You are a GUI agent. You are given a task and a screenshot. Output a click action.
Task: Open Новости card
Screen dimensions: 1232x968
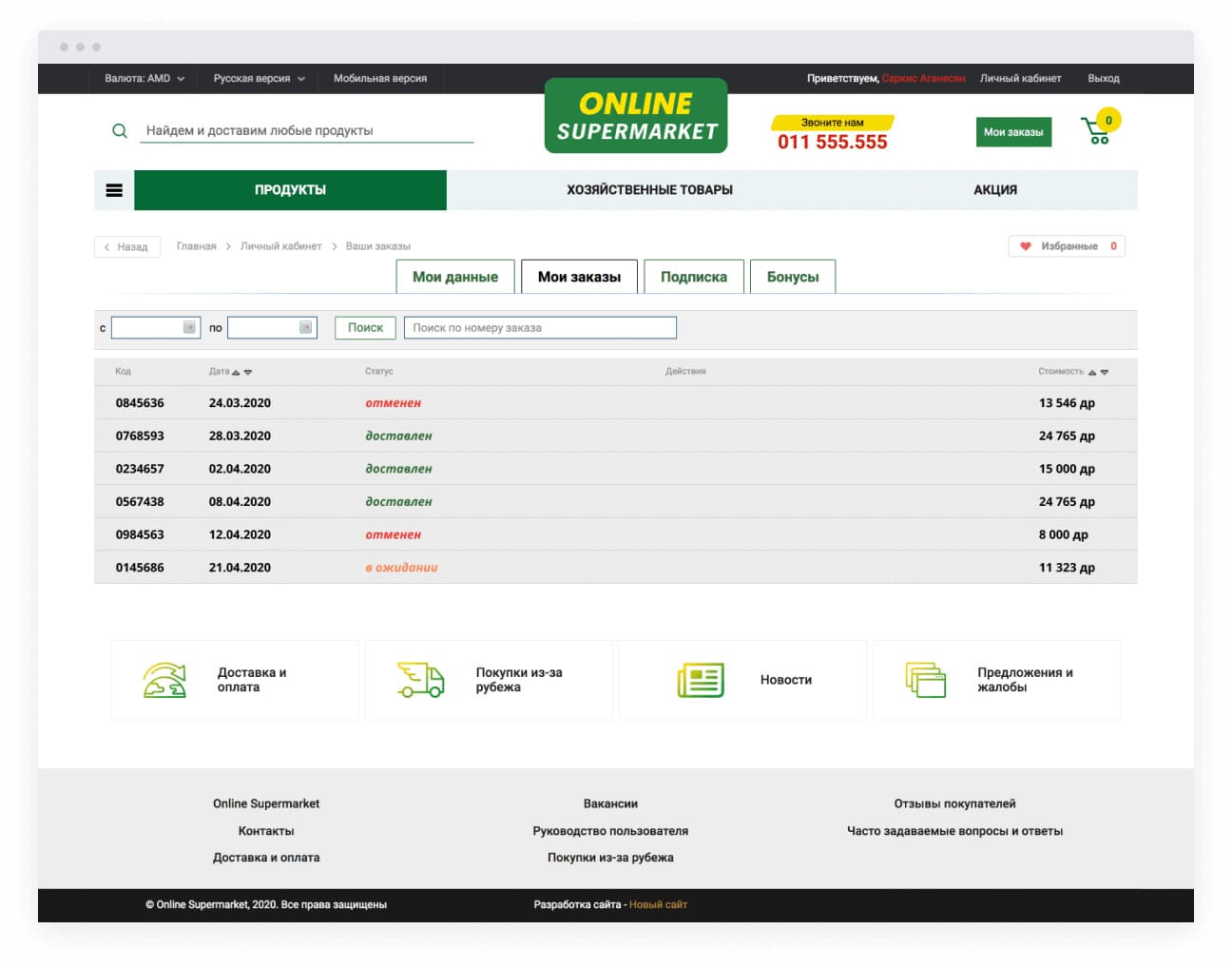[742, 680]
